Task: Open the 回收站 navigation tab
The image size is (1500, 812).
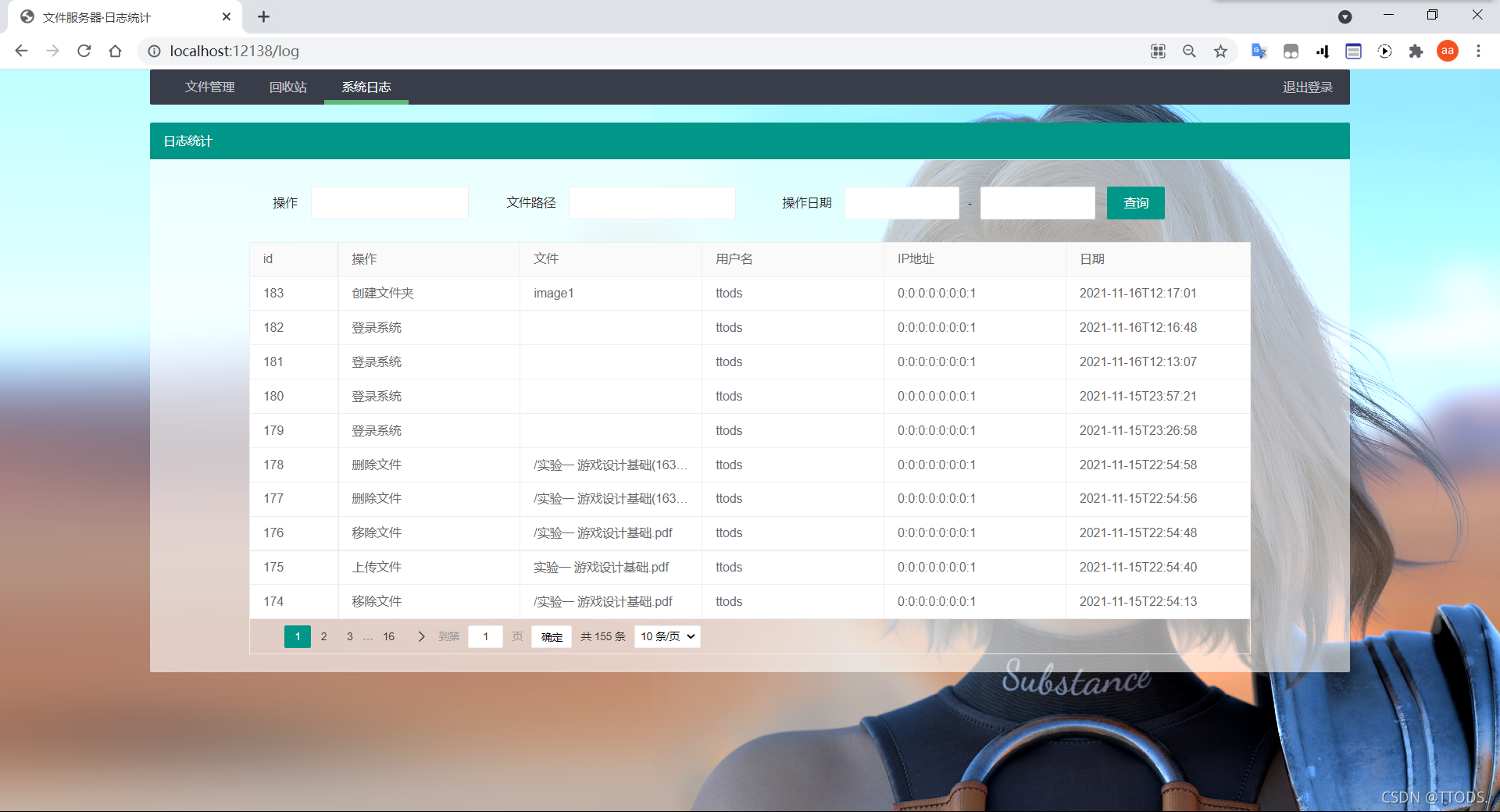Action: pos(287,87)
